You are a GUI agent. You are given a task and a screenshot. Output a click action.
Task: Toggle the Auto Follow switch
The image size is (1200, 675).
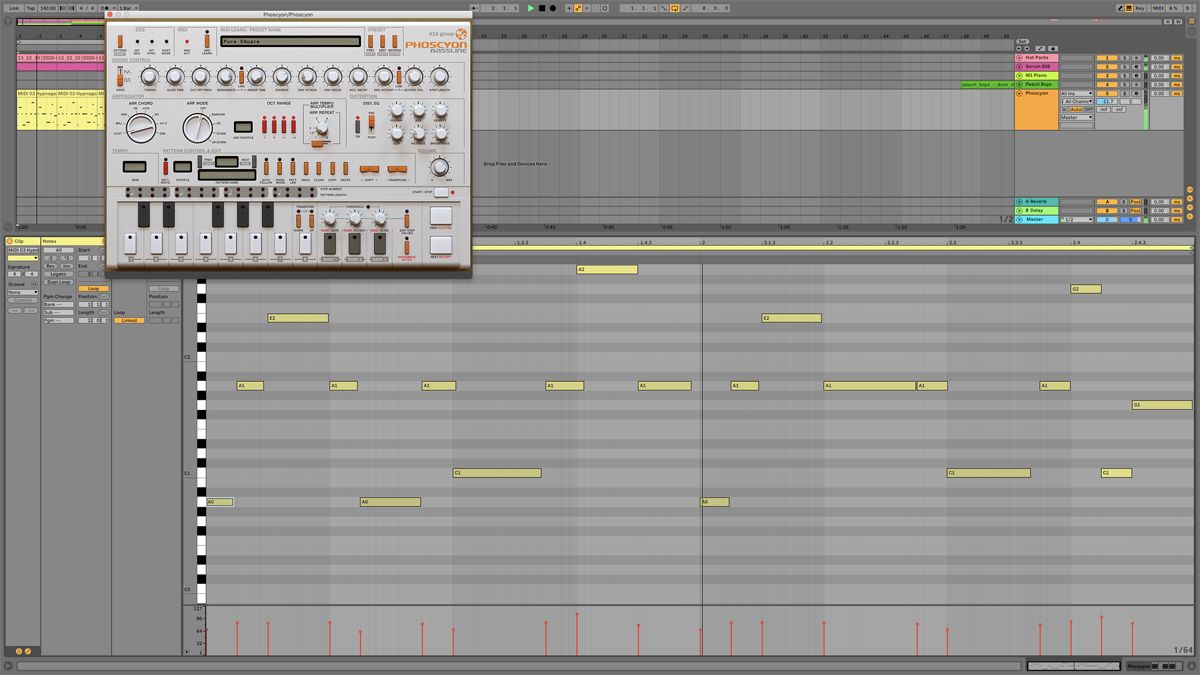265,169
